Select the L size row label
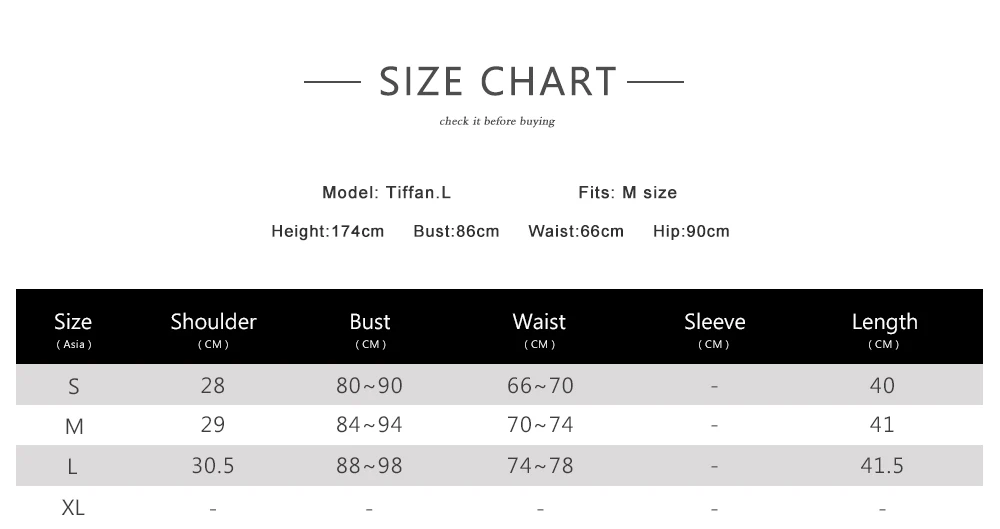 click(72, 467)
